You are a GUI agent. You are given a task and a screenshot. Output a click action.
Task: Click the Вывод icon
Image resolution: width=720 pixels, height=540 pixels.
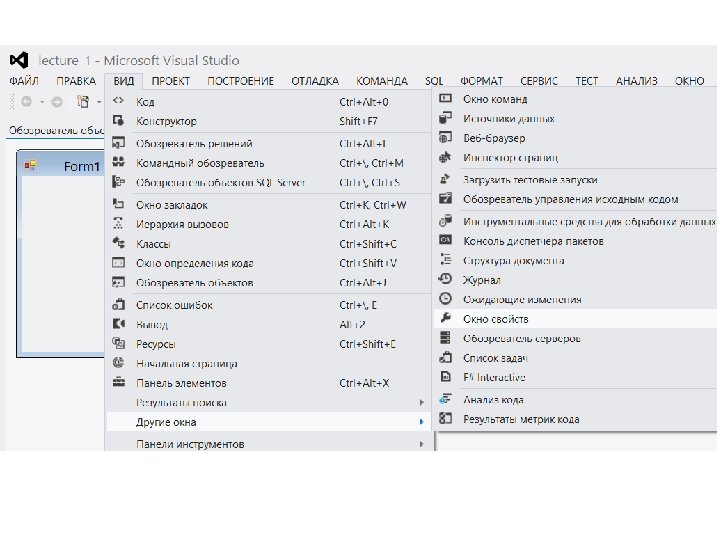point(118,324)
